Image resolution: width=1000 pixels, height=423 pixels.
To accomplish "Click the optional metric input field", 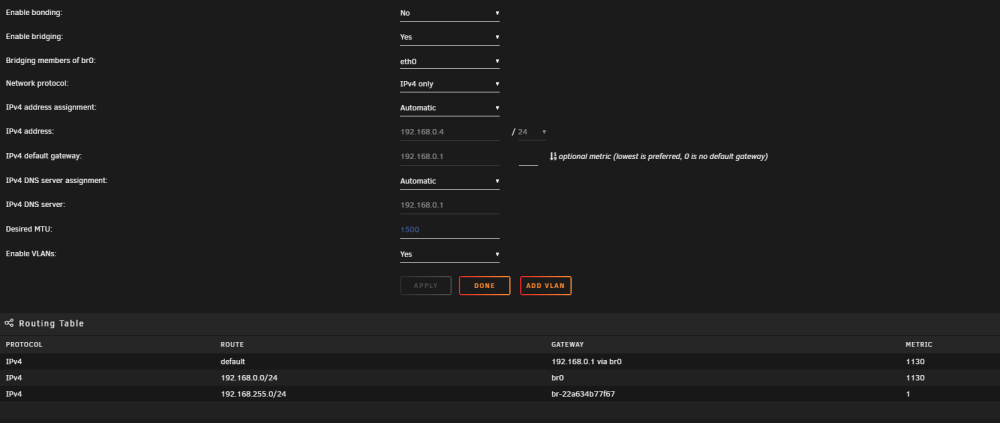I will 528,157.
